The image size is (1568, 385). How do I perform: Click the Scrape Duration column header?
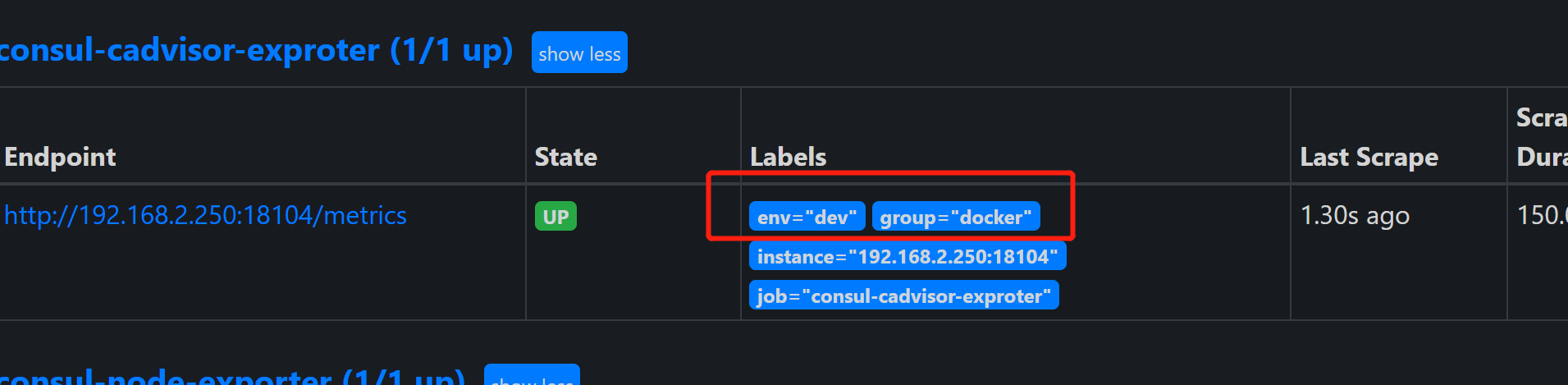[x=1541, y=137]
